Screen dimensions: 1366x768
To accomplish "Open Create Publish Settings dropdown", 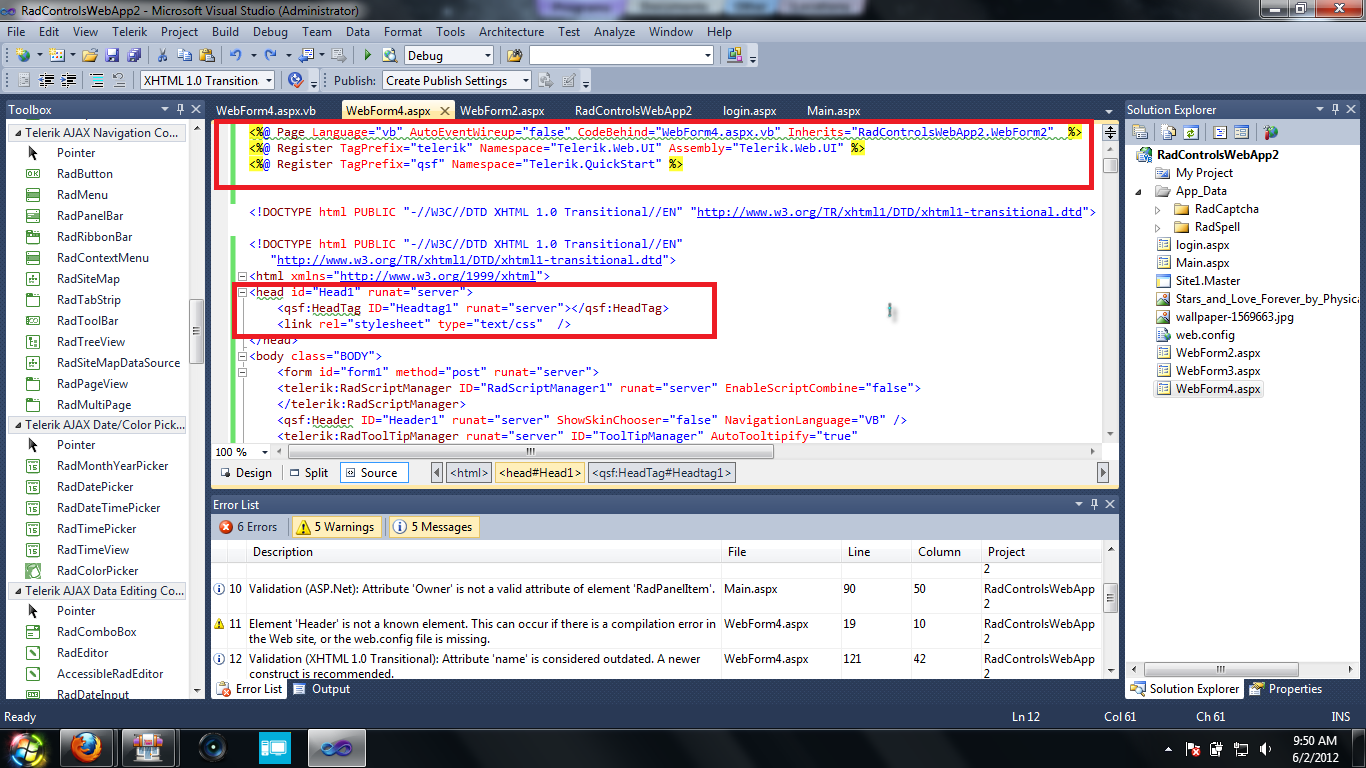I will (526, 81).
